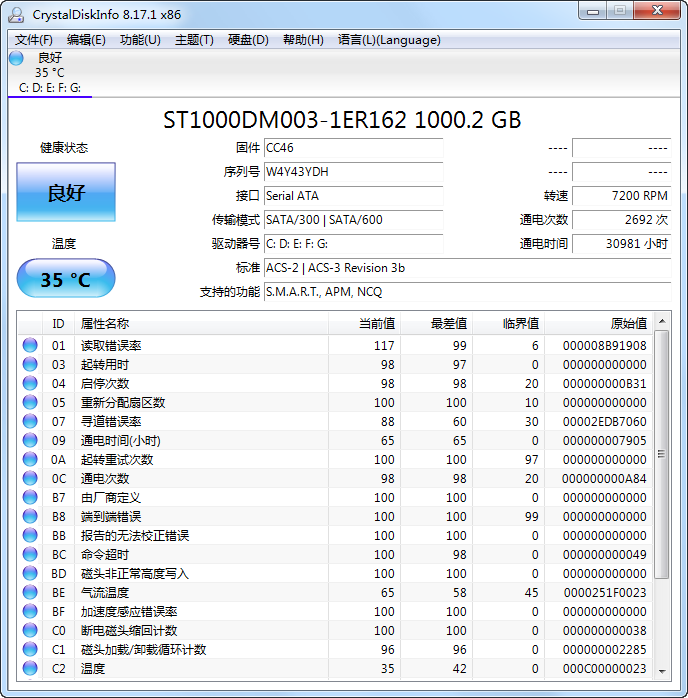Screen dimensions: 688x698
Task: Click the status orb for row 0C 通电次数
Action: pyautogui.click(x=30, y=479)
